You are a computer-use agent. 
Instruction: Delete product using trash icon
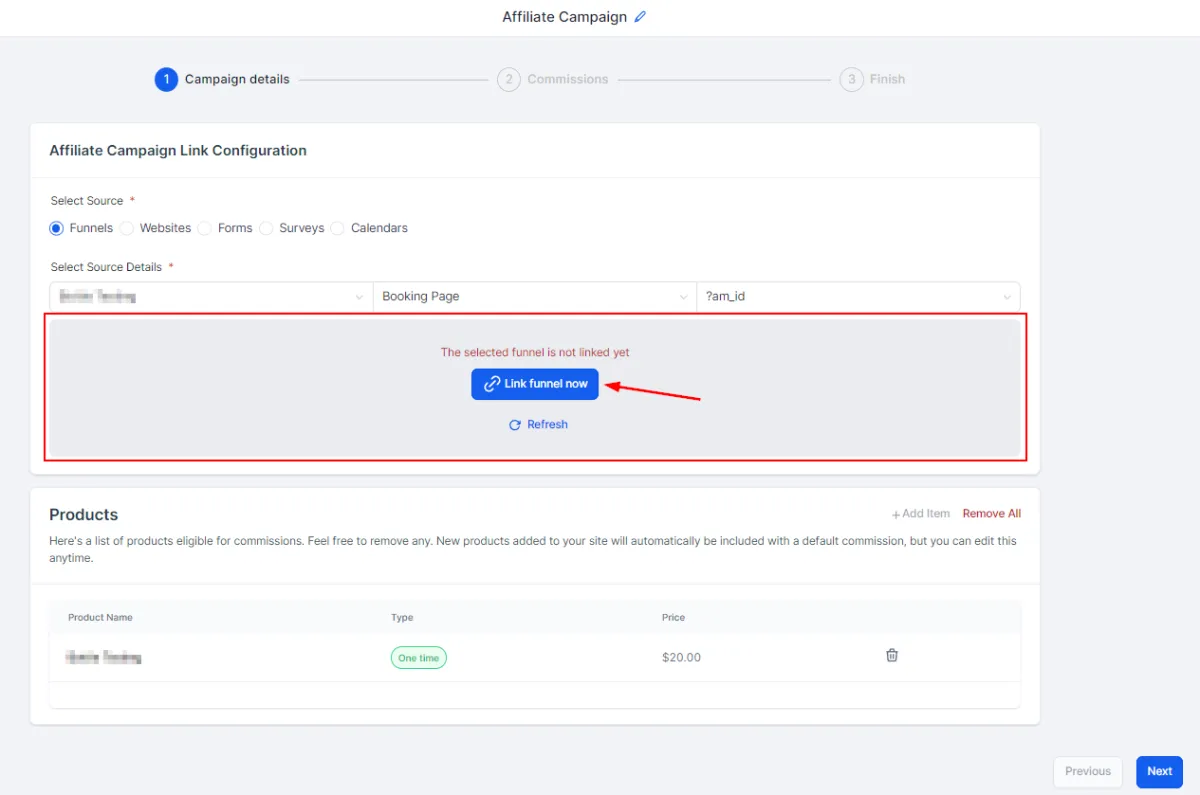coord(892,656)
